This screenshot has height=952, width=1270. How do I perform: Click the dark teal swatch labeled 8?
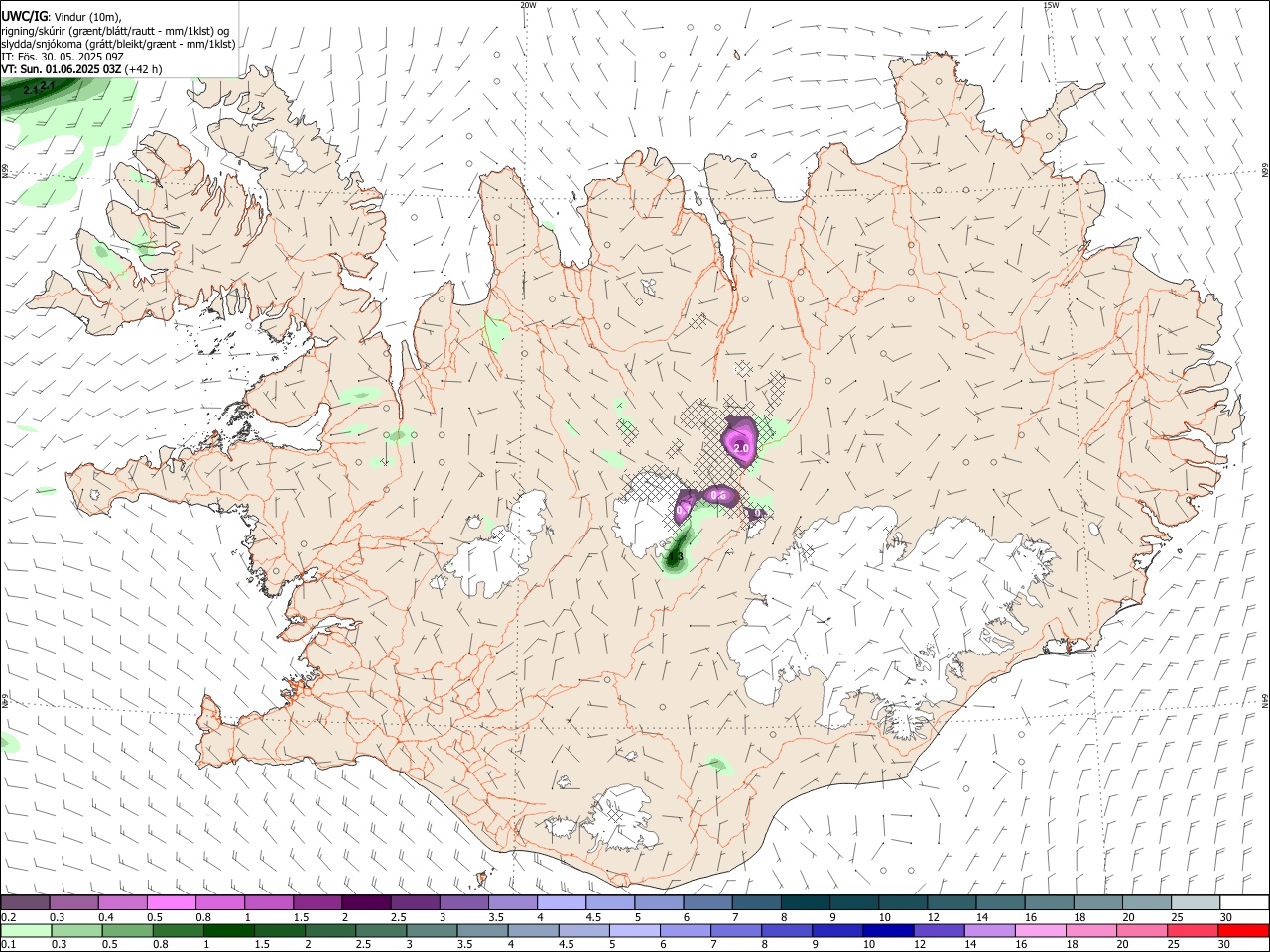click(804, 903)
